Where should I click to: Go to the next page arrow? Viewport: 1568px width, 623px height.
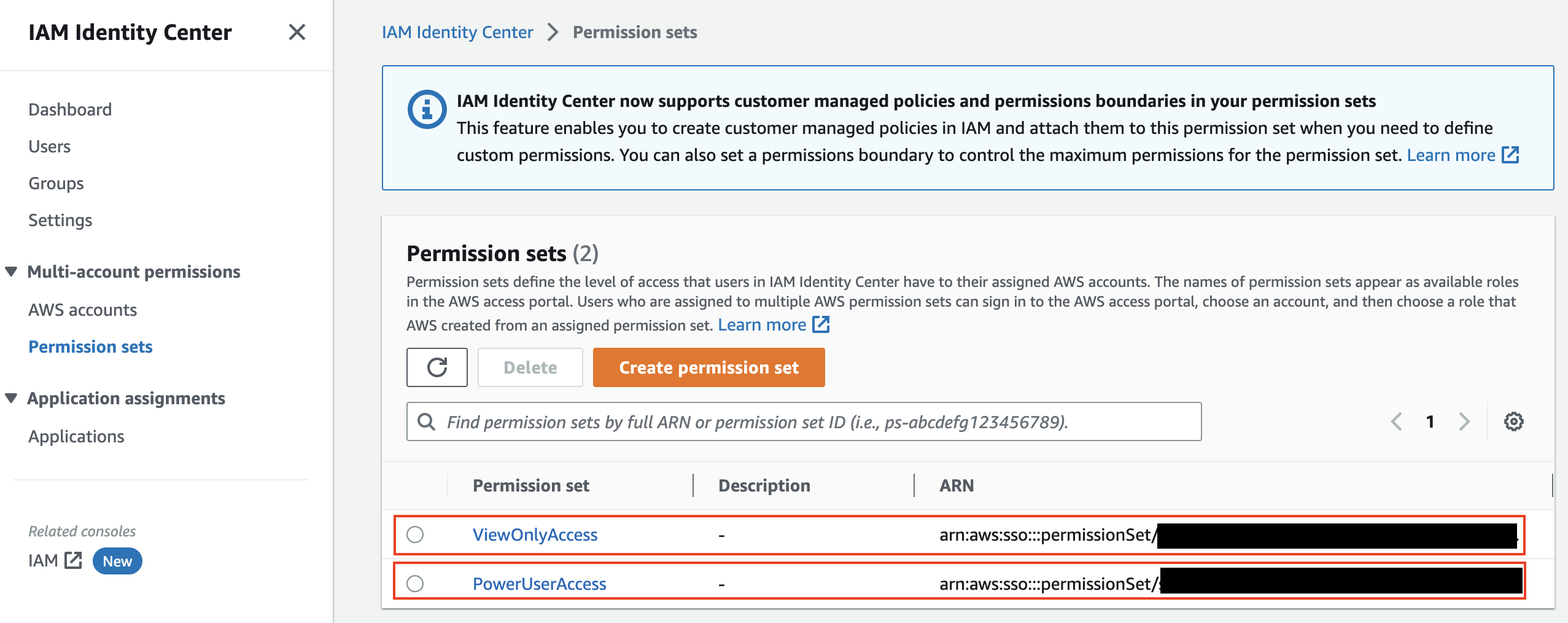(x=1464, y=421)
